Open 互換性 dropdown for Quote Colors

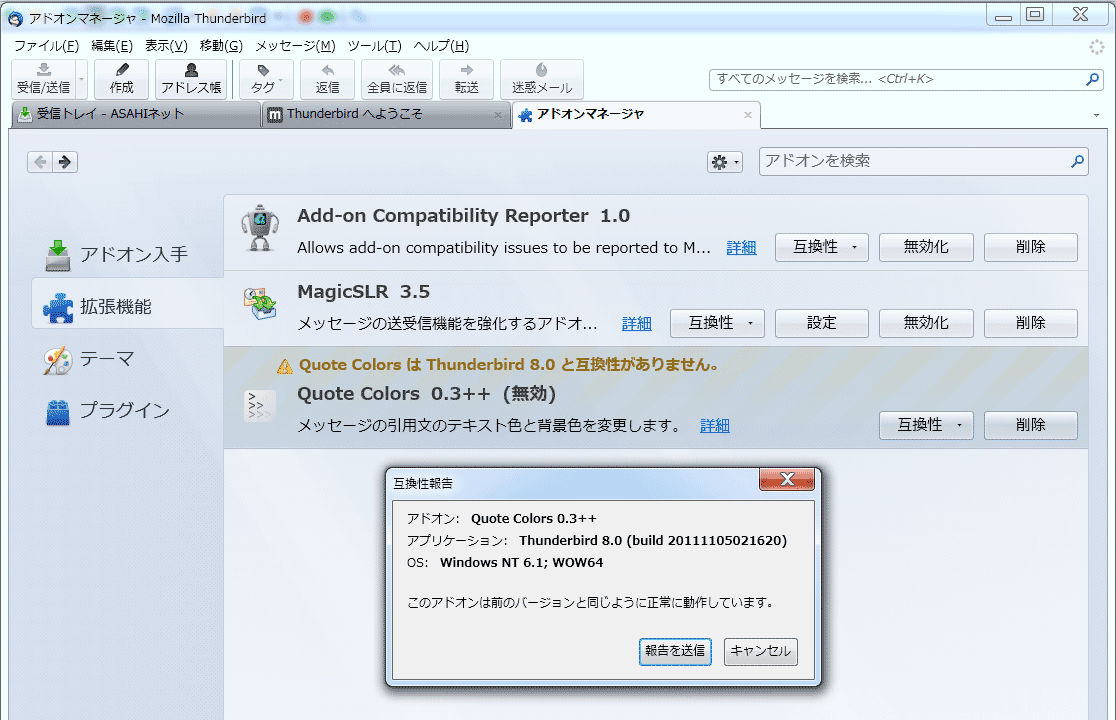926,425
